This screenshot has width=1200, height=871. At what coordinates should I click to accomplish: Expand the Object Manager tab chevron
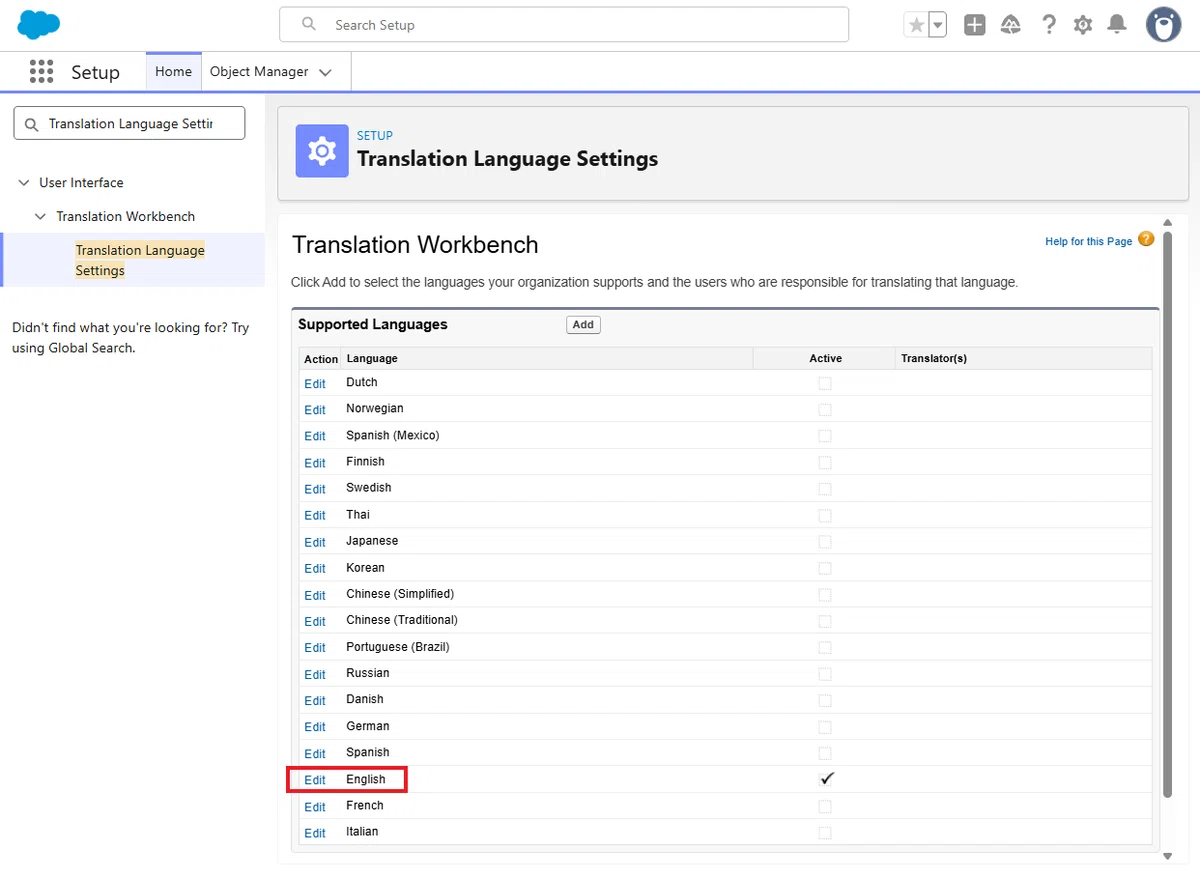coord(325,72)
